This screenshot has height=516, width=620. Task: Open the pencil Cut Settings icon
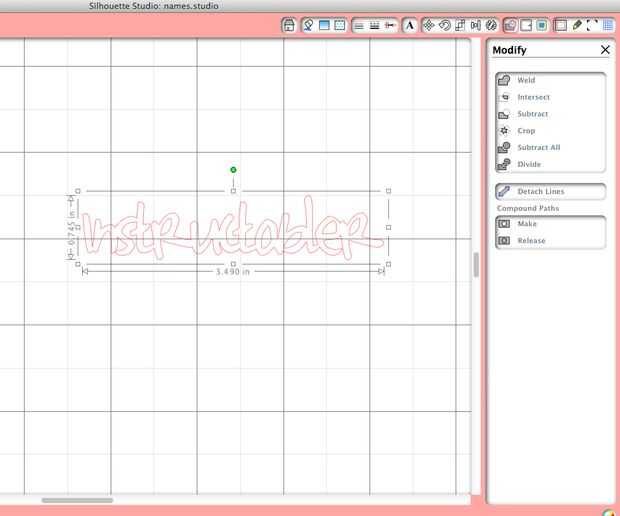[577, 26]
